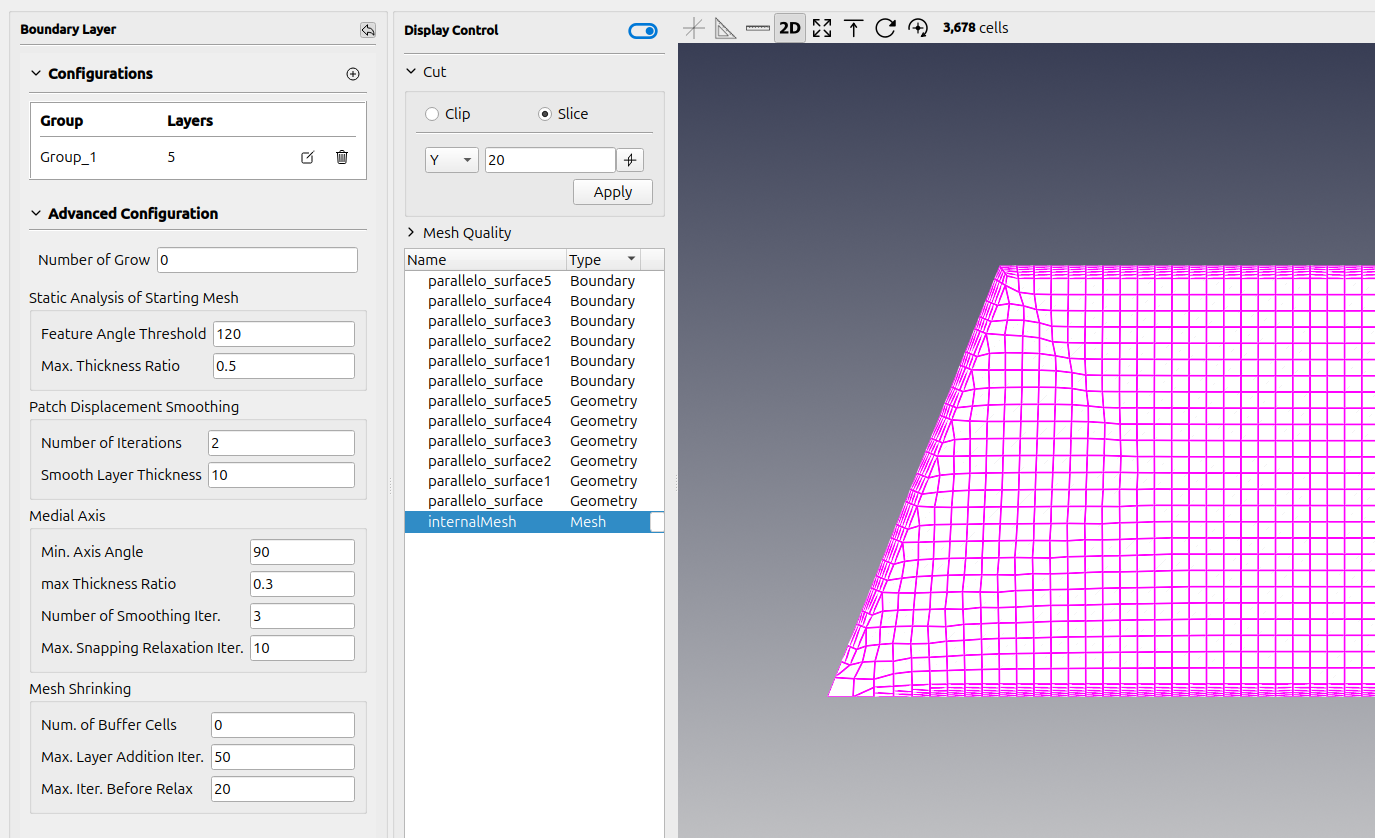This screenshot has height=838, width=1375.
Task: Delete the Group_1 configuration
Action: (342, 157)
